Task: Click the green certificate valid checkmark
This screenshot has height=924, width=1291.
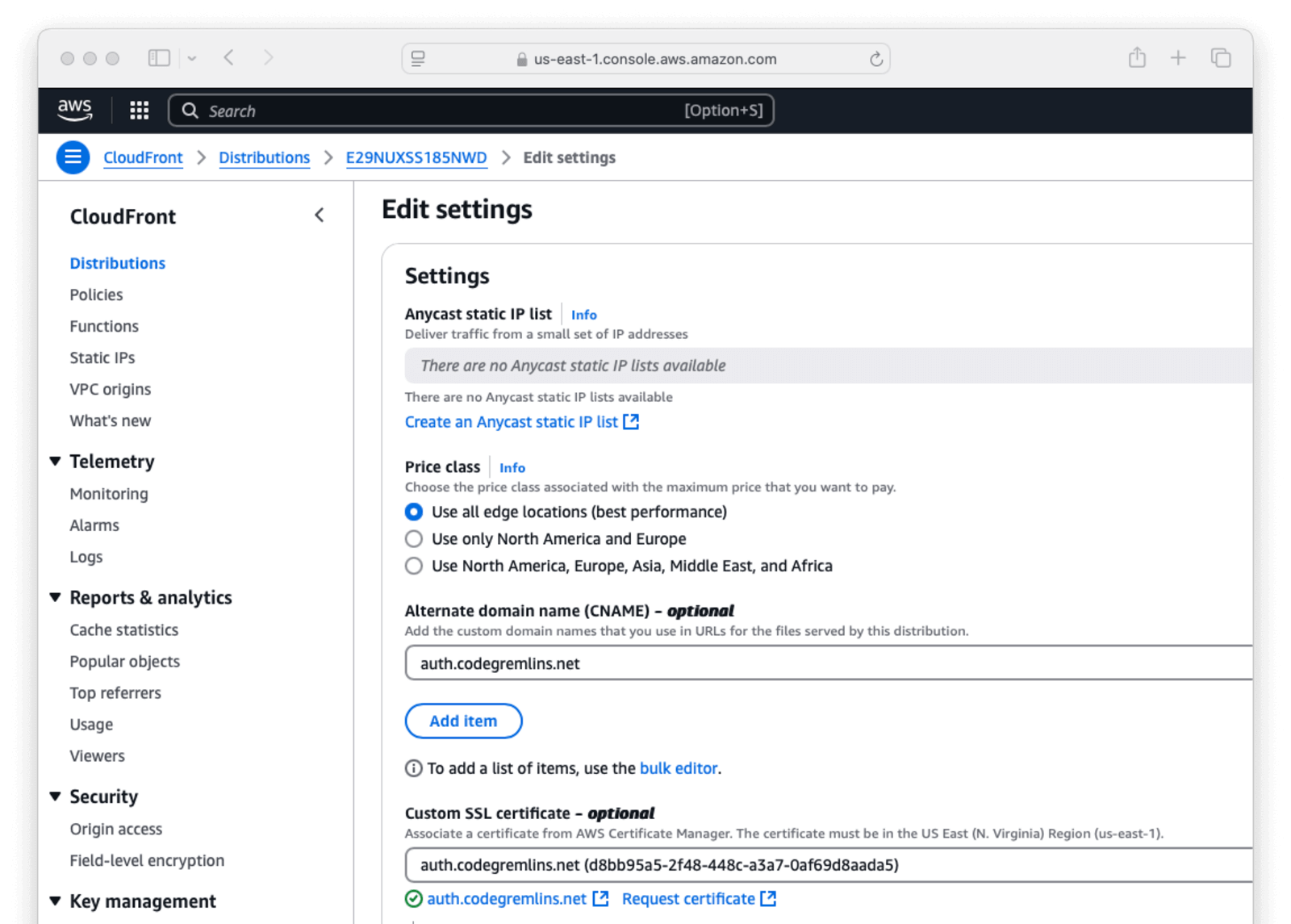Action: pos(413,899)
